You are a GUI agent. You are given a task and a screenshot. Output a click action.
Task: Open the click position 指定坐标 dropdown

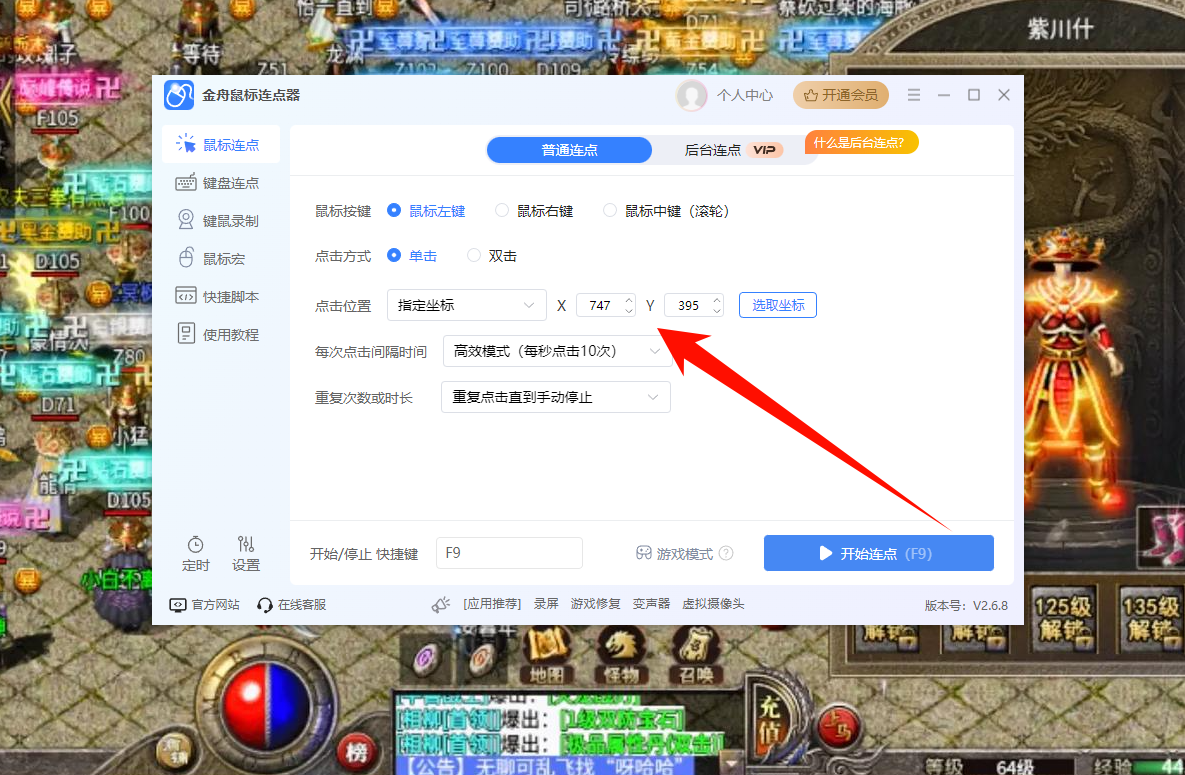point(466,305)
